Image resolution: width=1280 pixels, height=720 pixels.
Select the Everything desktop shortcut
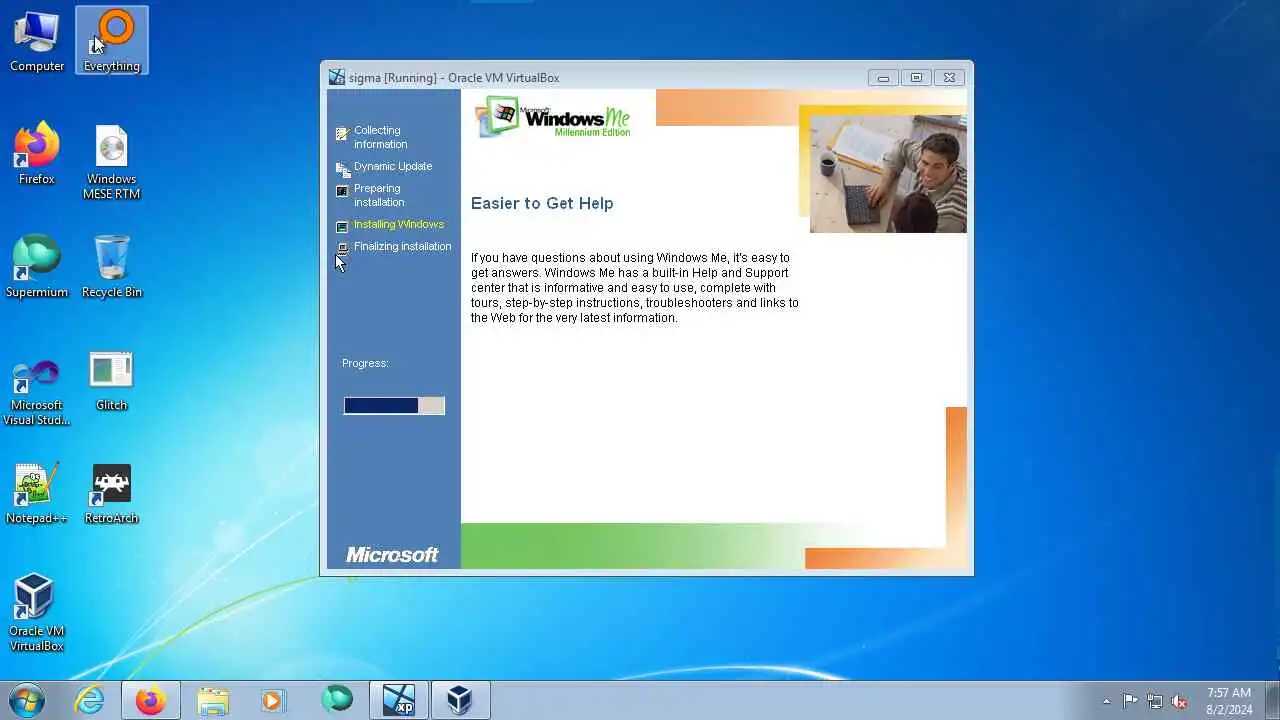click(112, 42)
